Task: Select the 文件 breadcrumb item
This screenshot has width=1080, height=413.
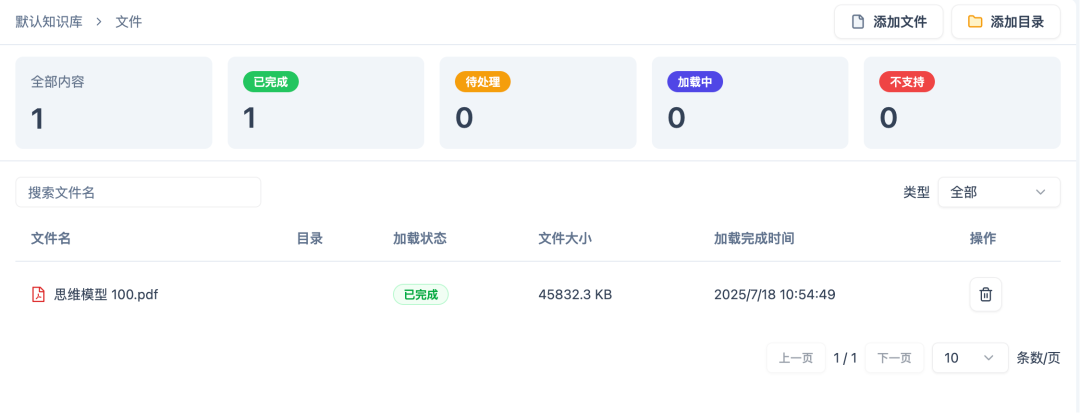Action: 129,22
